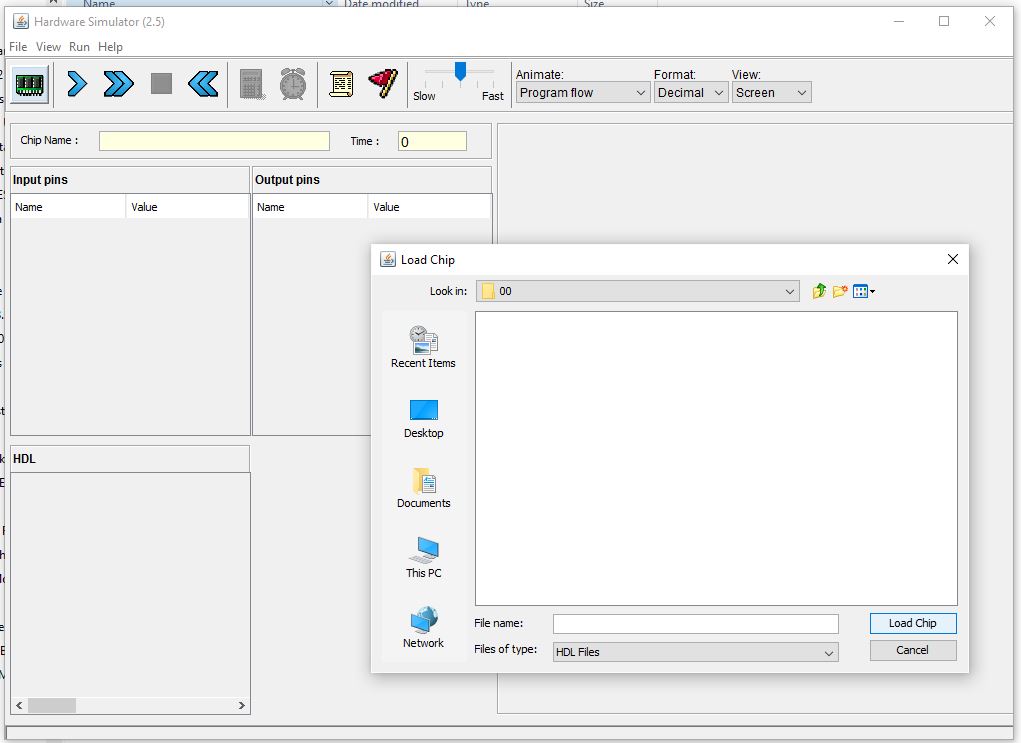Go up one folder level in dialog

[x=819, y=291]
